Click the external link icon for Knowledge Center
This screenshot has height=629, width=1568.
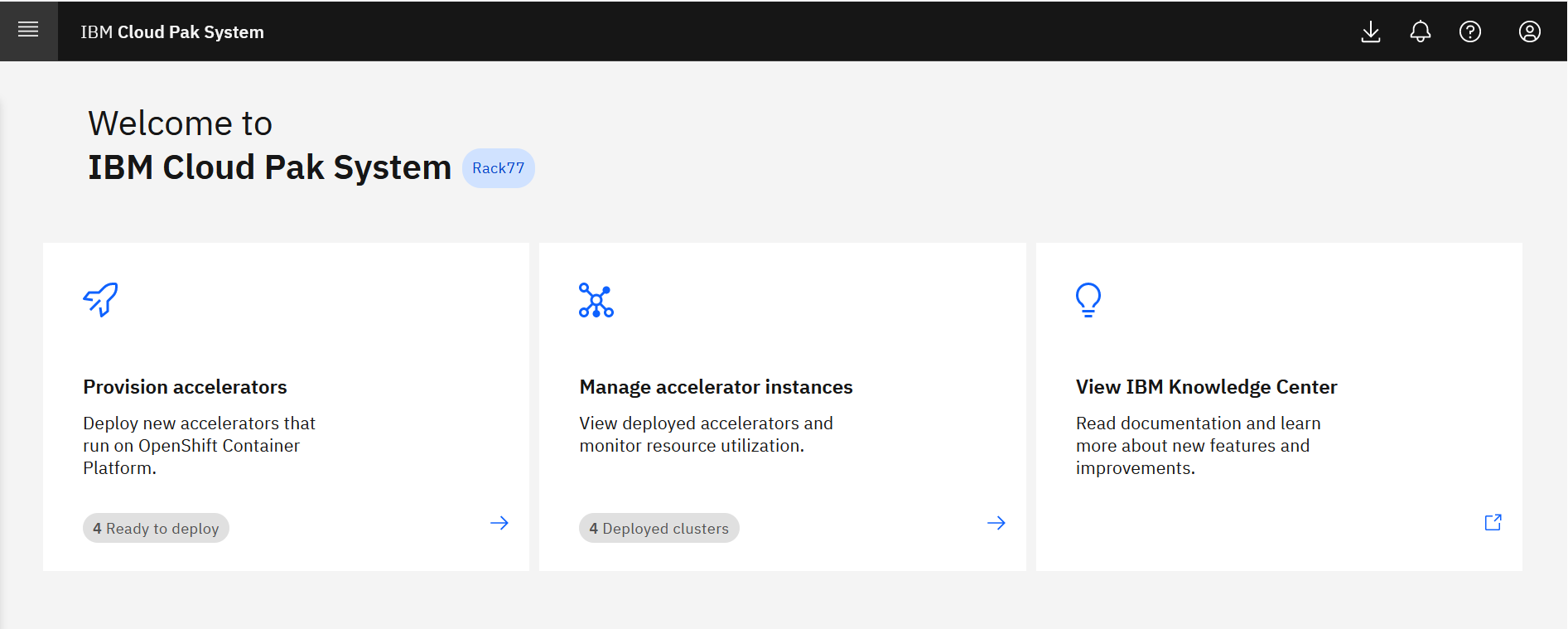pyautogui.click(x=1493, y=522)
